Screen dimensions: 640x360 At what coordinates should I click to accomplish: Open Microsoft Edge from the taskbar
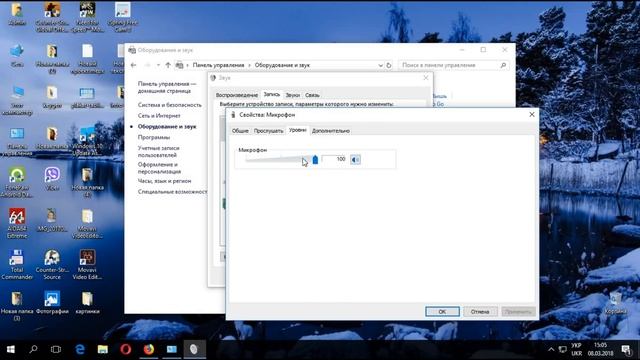pos(80,349)
